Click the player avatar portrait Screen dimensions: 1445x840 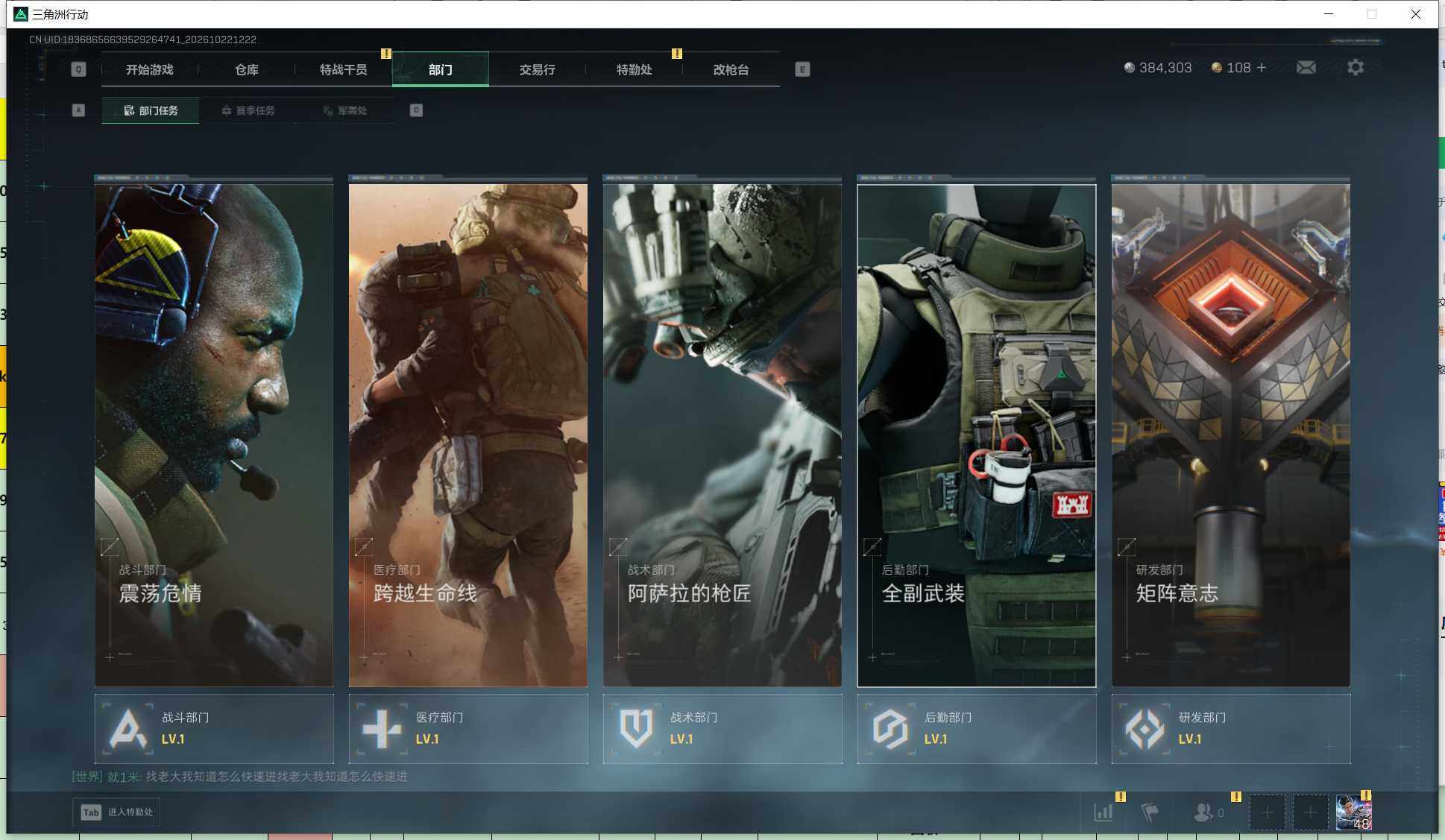1354,812
